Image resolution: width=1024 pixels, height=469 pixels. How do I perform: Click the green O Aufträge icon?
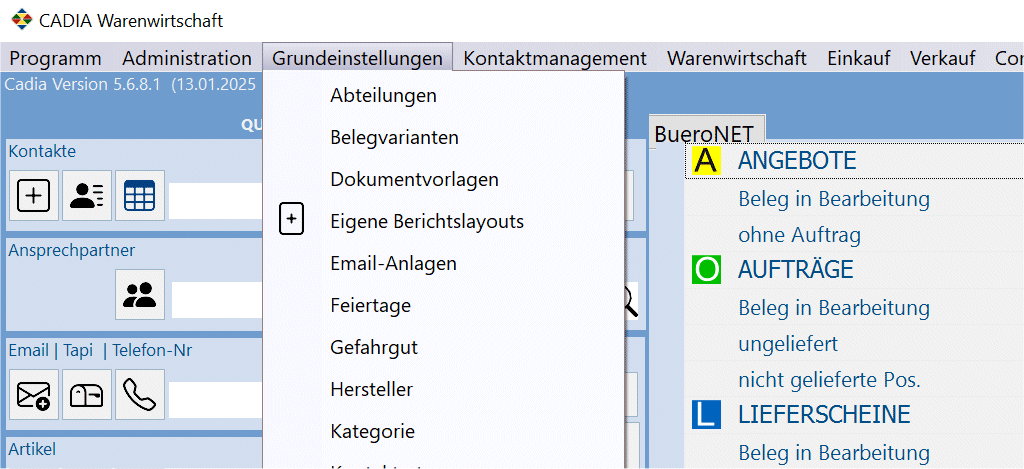(707, 270)
